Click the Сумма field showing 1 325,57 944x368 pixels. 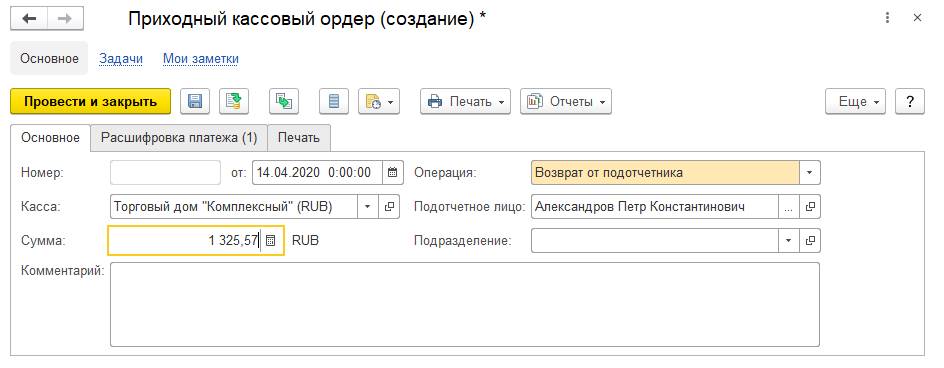pyautogui.click(x=185, y=241)
